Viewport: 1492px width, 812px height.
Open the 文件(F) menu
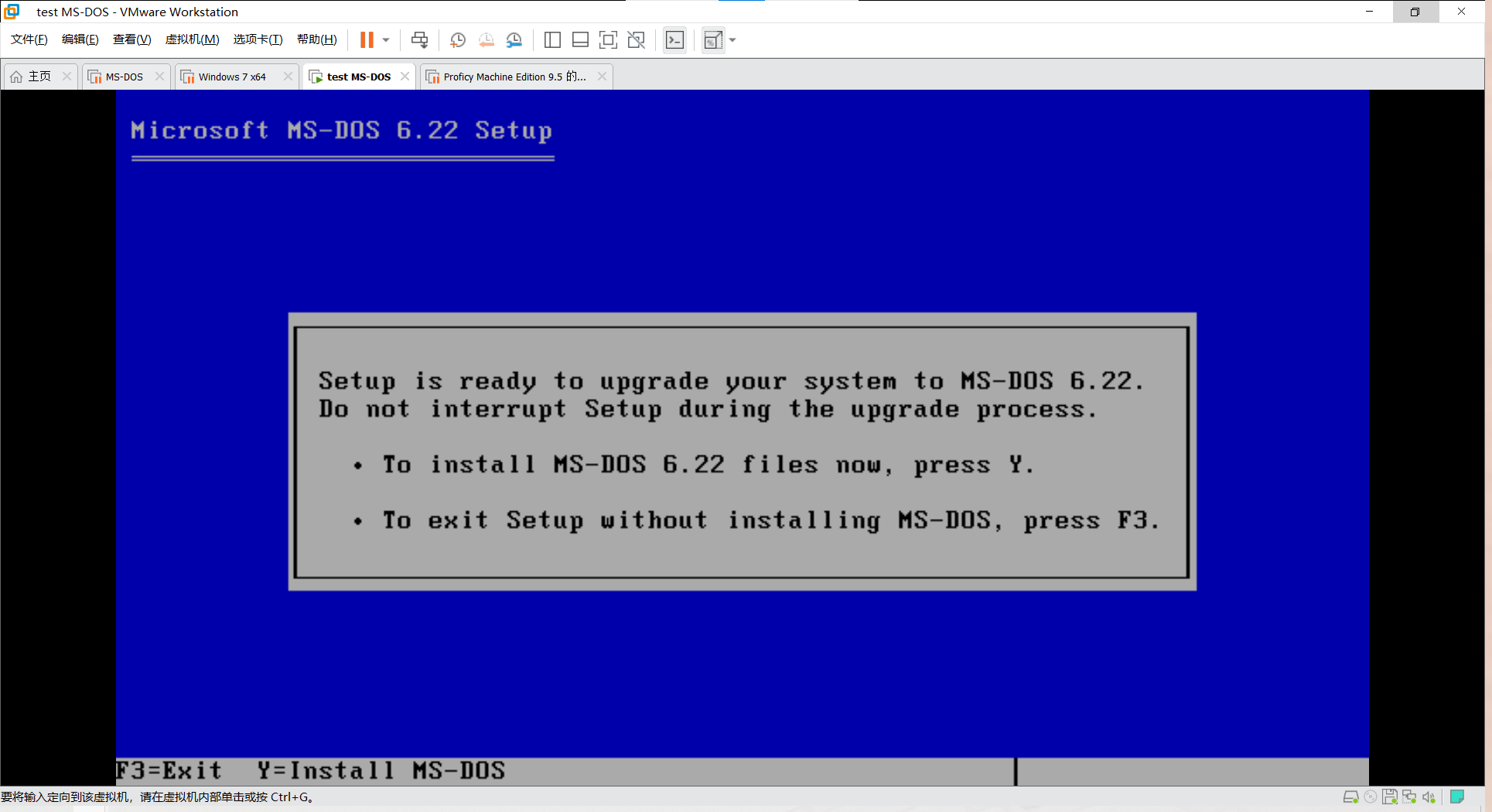click(x=29, y=39)
